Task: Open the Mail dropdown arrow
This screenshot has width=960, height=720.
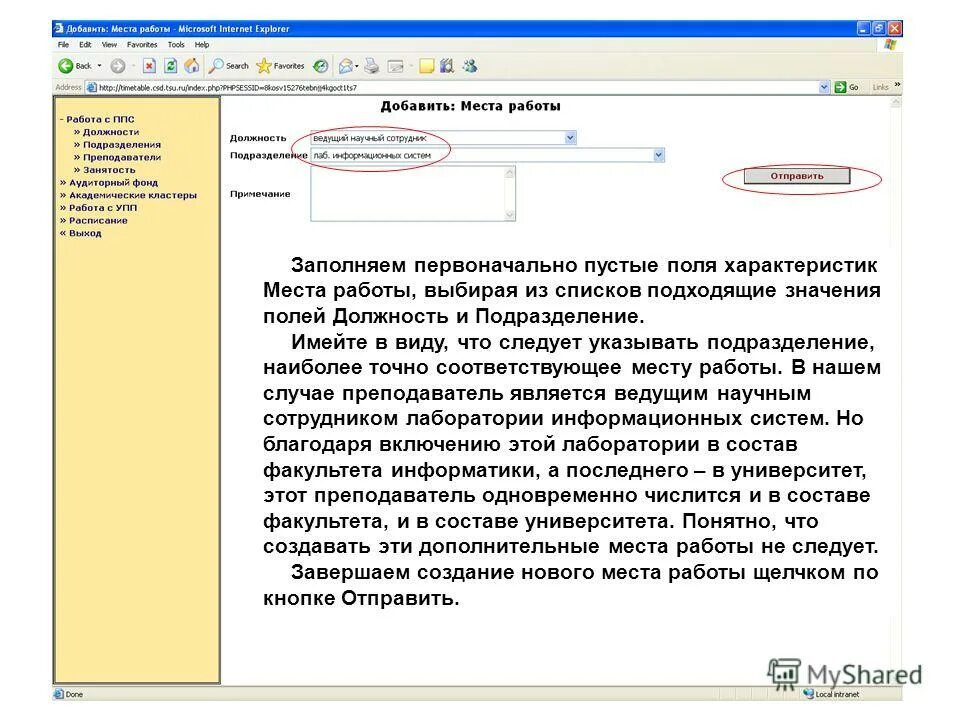Action: point(357,66)
